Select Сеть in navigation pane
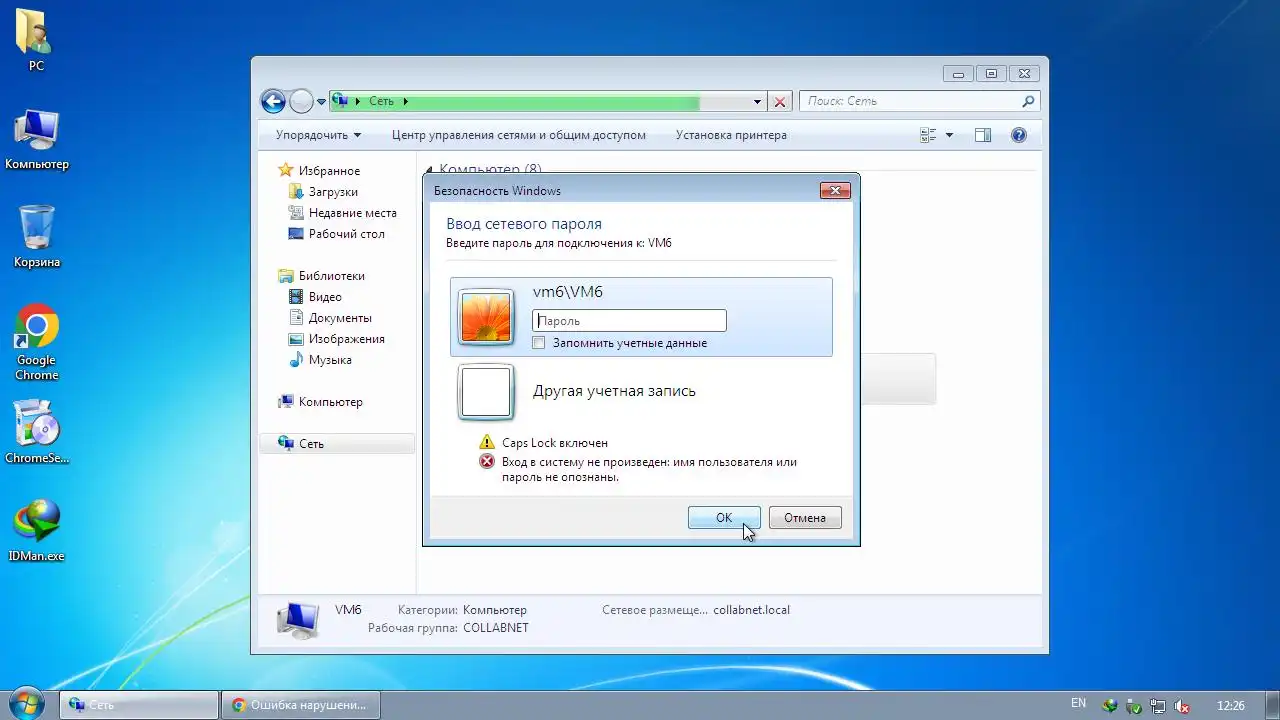The width and height of the screenshot is (1280, 720). coord(337,444)
